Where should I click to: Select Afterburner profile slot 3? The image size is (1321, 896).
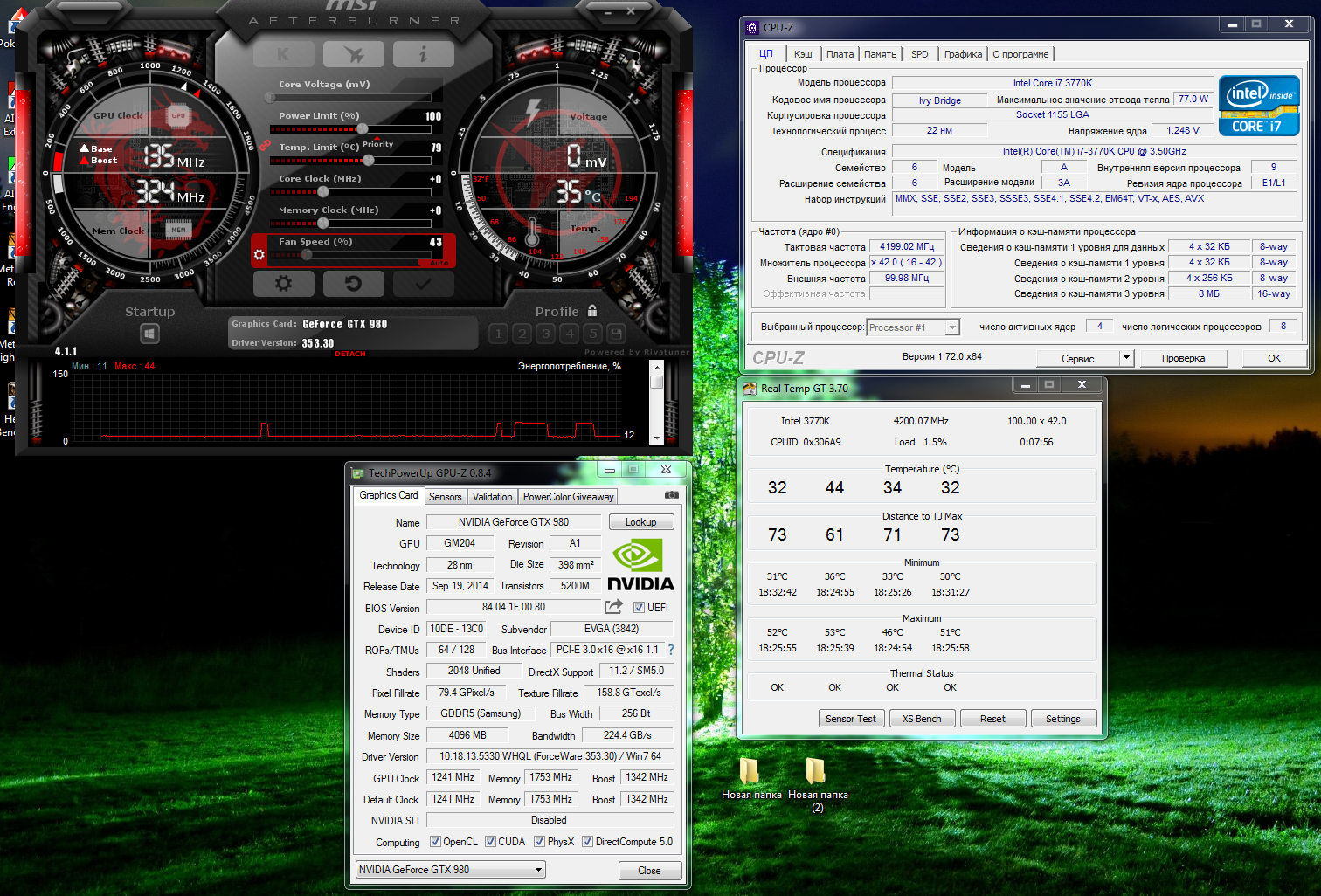[x=545, y=333]
